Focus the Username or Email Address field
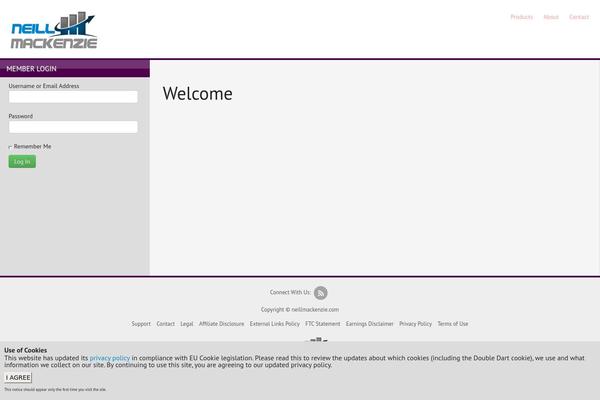The height and width of the screenshot is (400, 600). pyautogui.click(x=73, y=97)
